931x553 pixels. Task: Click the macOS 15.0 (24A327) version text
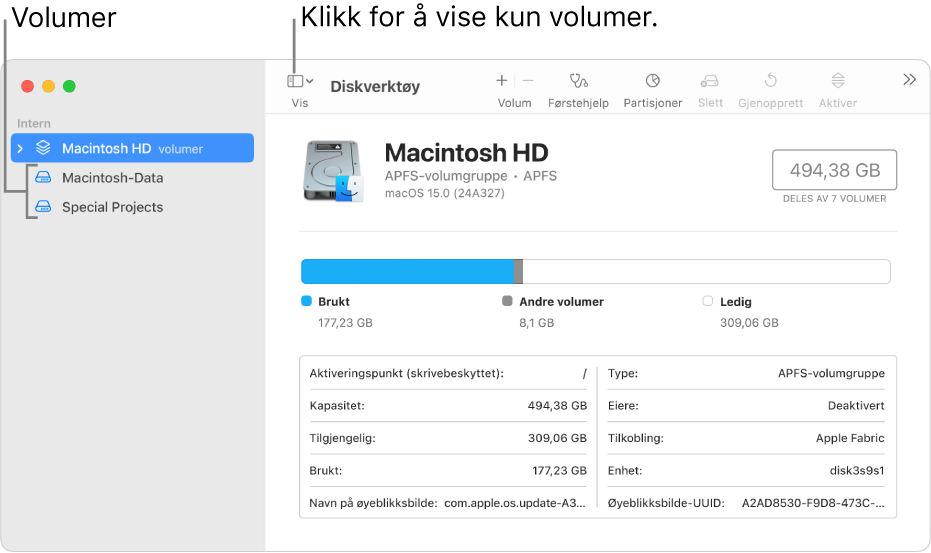point(445,193)
